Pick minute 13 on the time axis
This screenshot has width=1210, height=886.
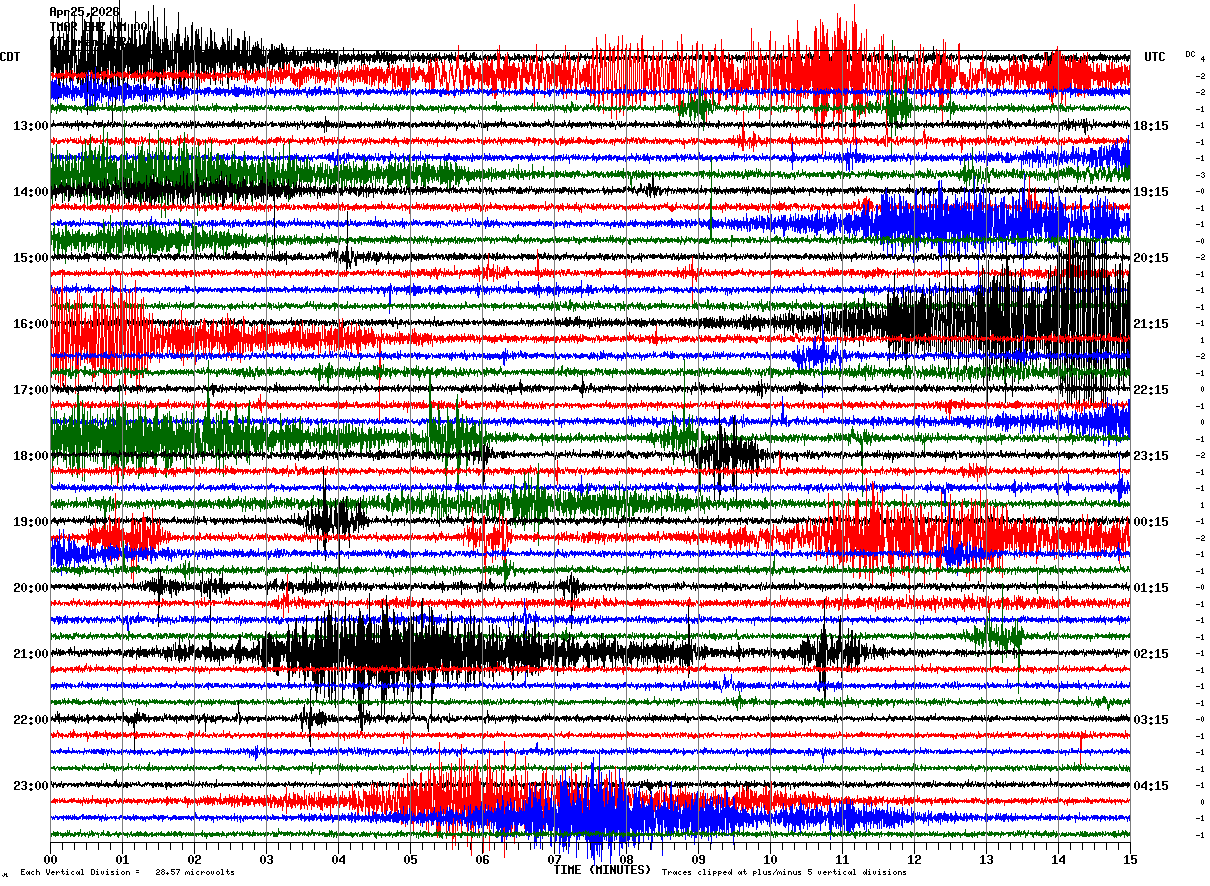986,859
